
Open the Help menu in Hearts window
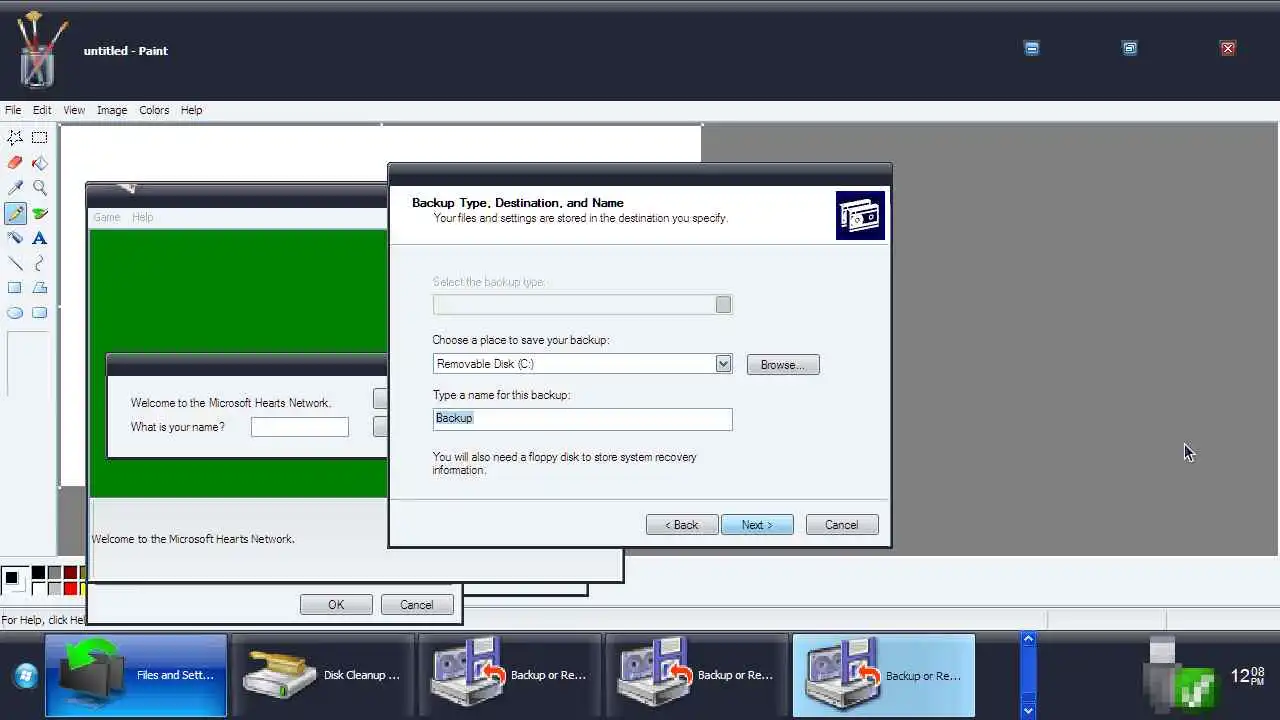point(143,217)
